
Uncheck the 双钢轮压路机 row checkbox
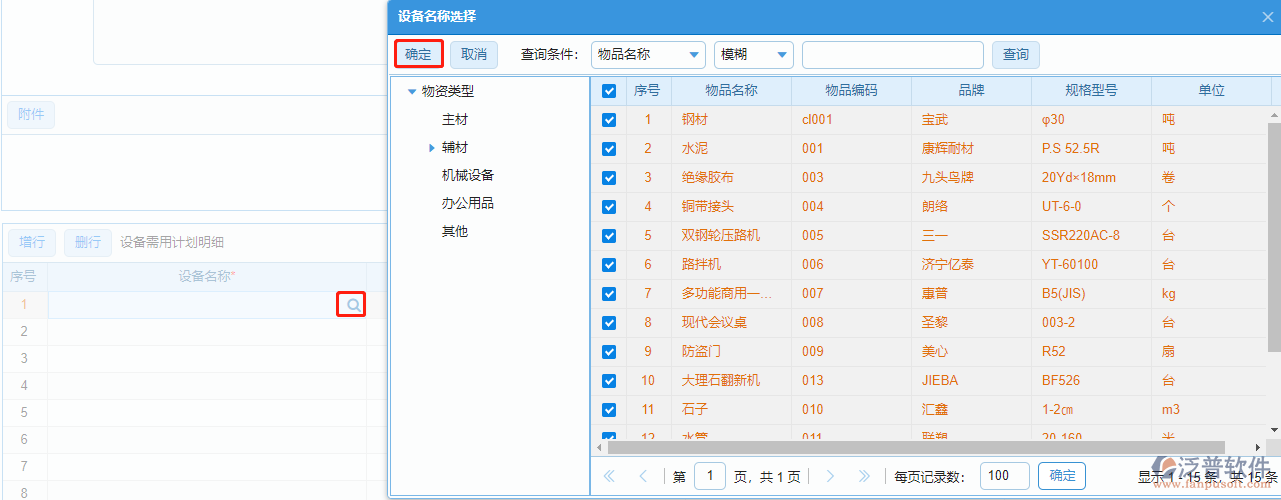point(609,236)
